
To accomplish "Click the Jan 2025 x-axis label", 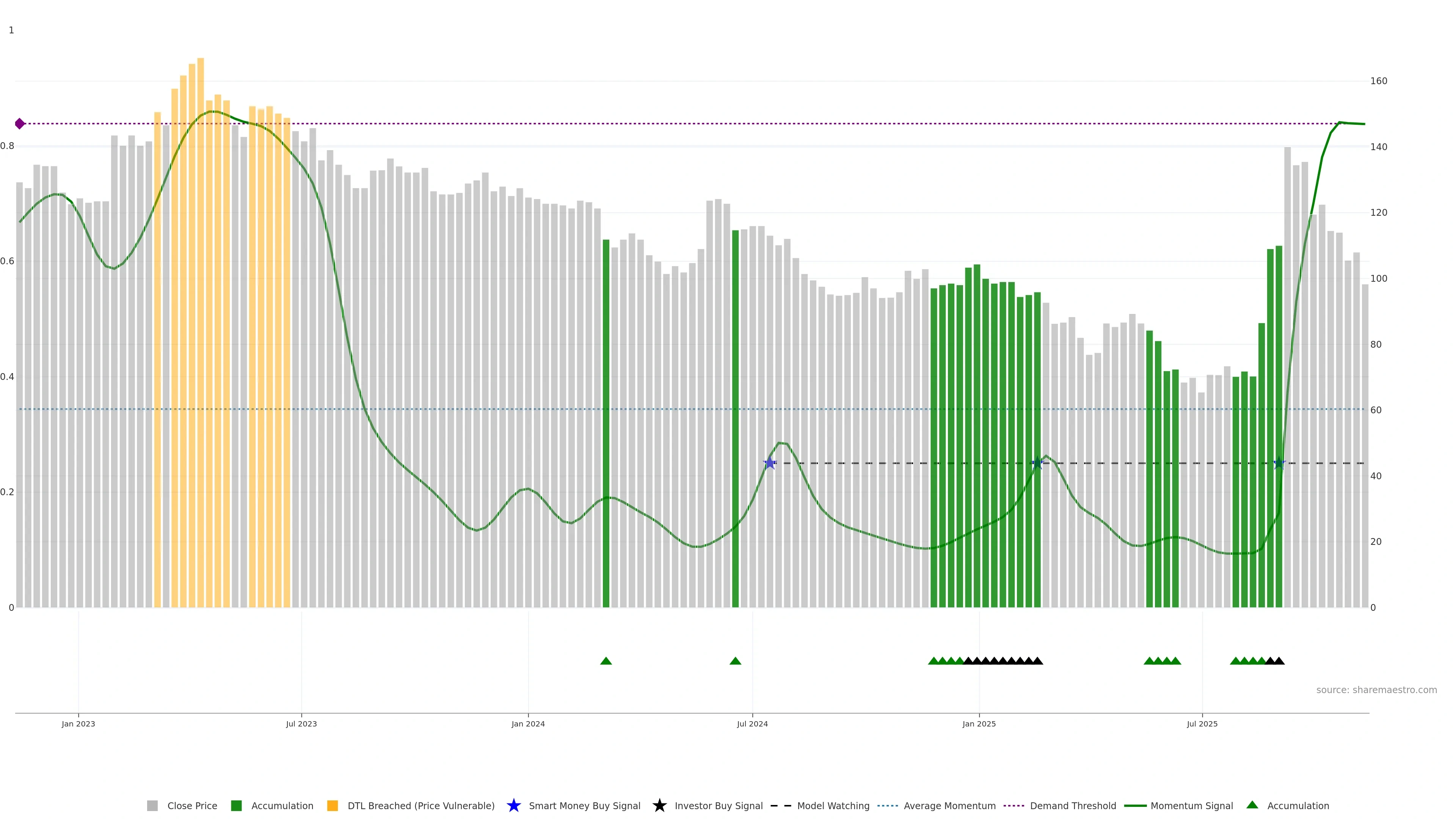I will click(x=979, y=723).
